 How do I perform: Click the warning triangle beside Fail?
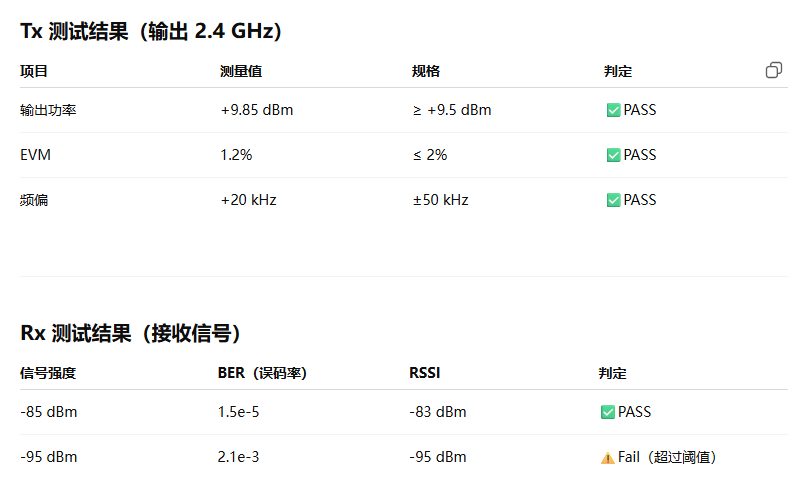pos(608,458)
